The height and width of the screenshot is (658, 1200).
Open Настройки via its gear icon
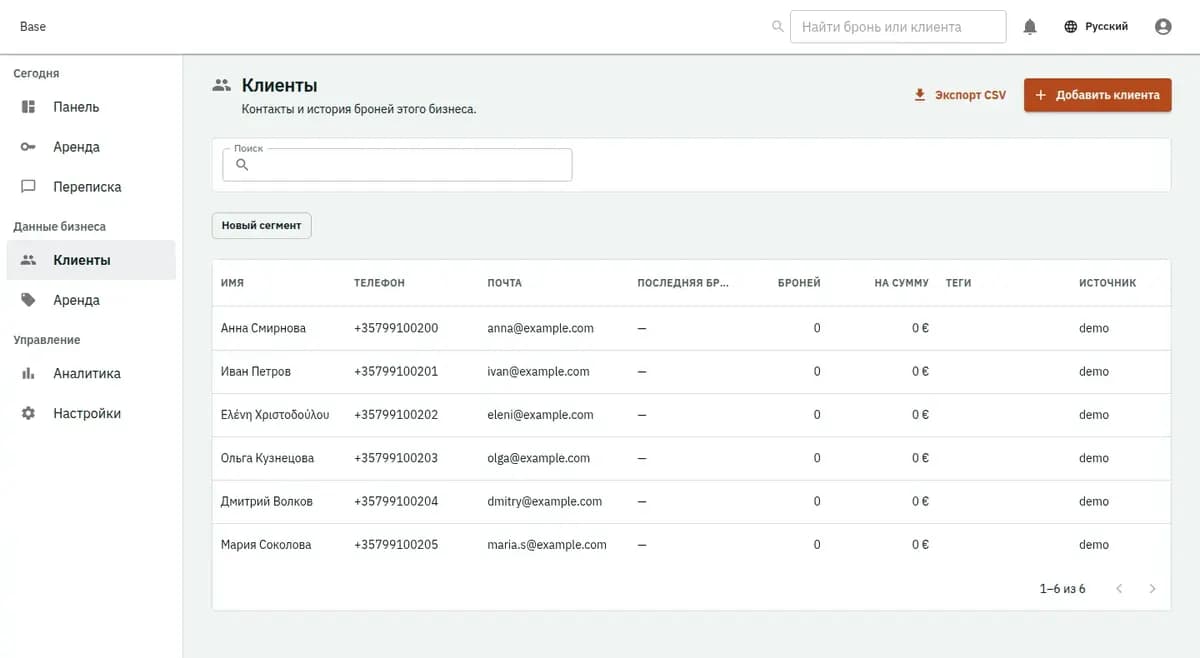[29, 413]
